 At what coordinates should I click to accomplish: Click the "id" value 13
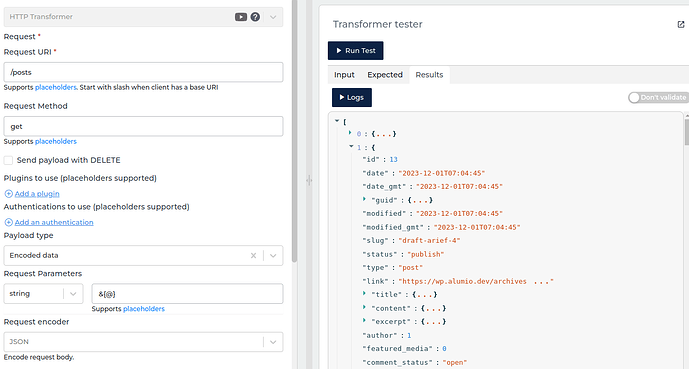tap(393, 159)
